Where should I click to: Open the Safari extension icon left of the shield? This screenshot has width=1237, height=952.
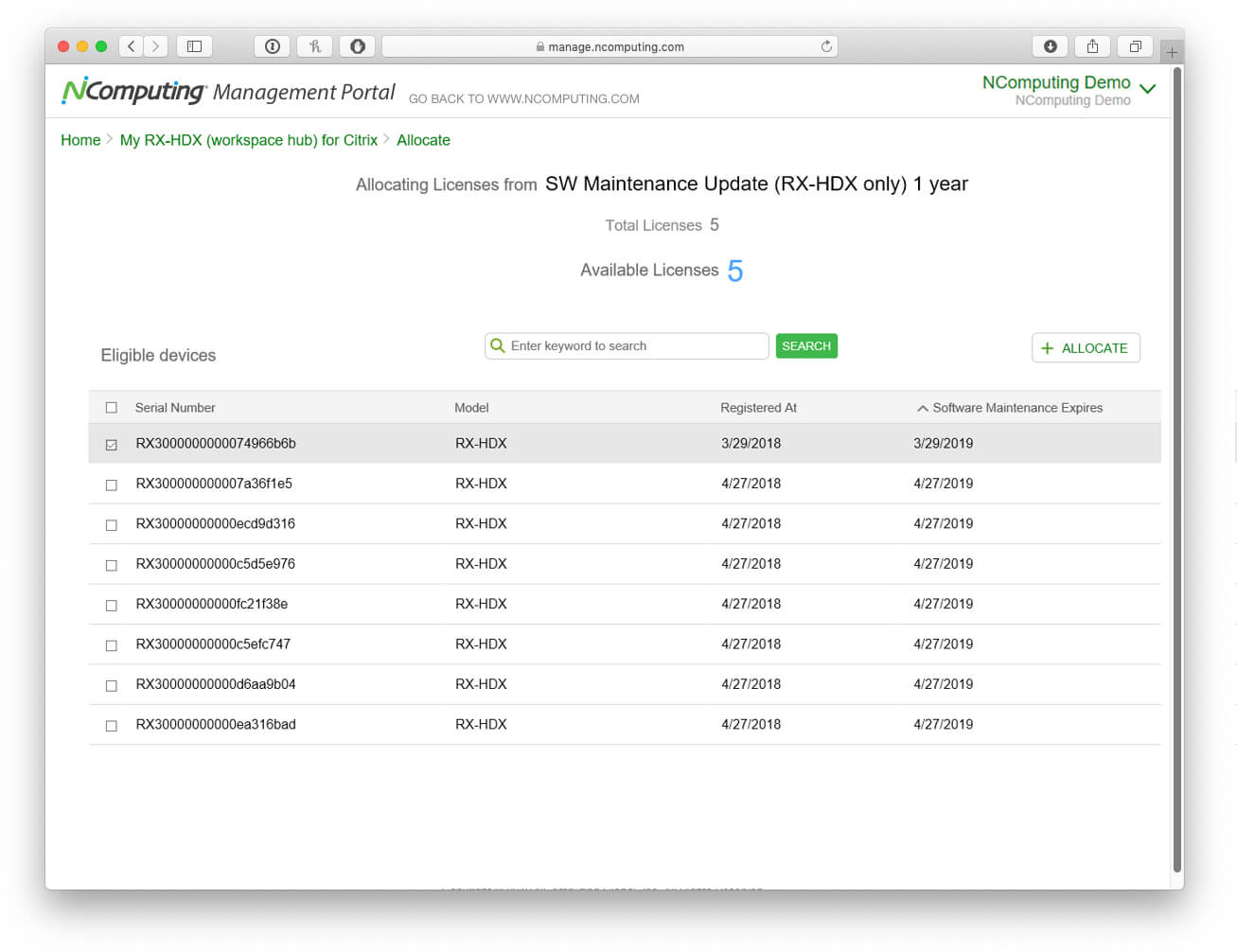315,46
